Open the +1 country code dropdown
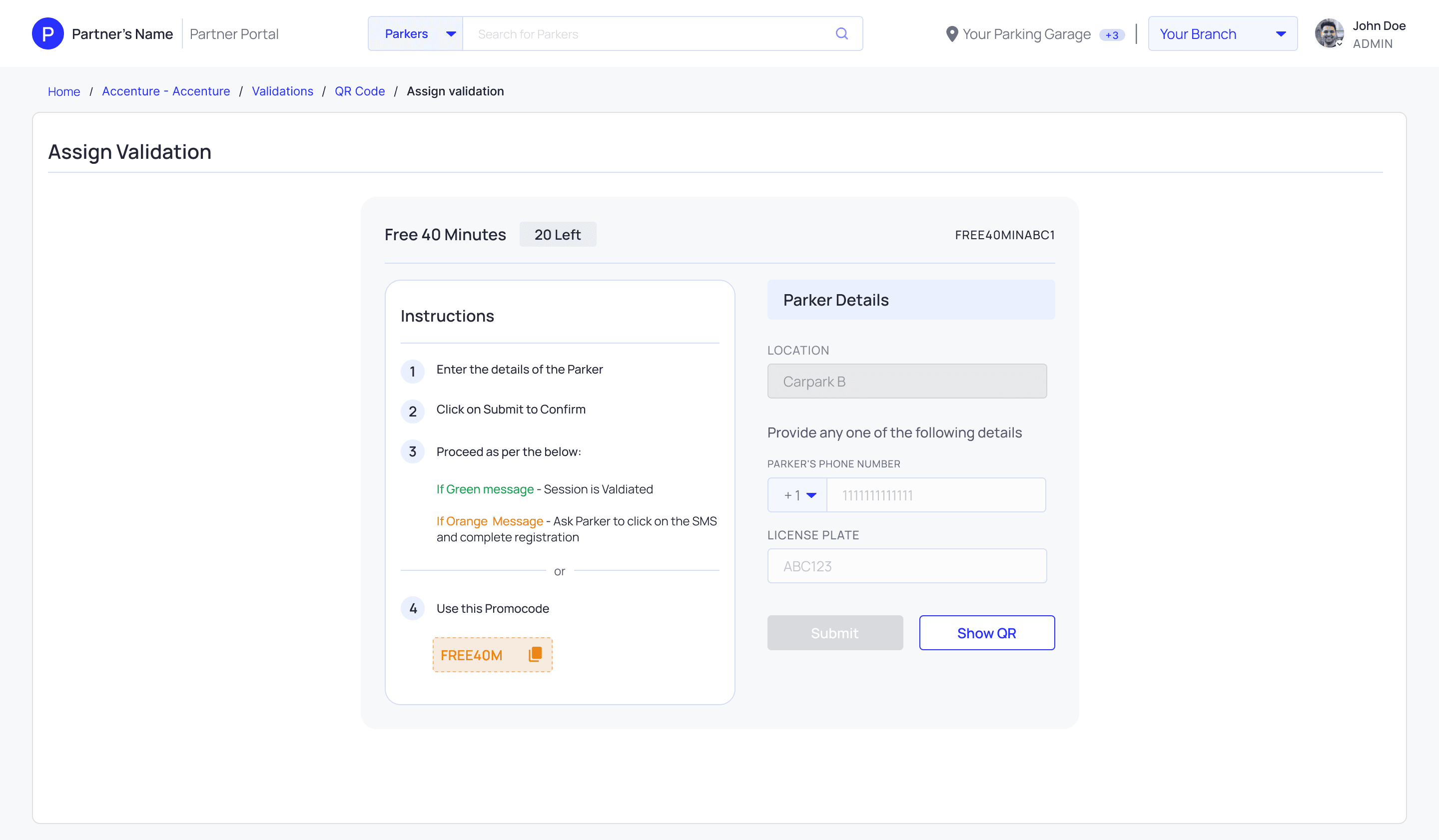Screen dimensions: 1439x840 coord(798,495)
